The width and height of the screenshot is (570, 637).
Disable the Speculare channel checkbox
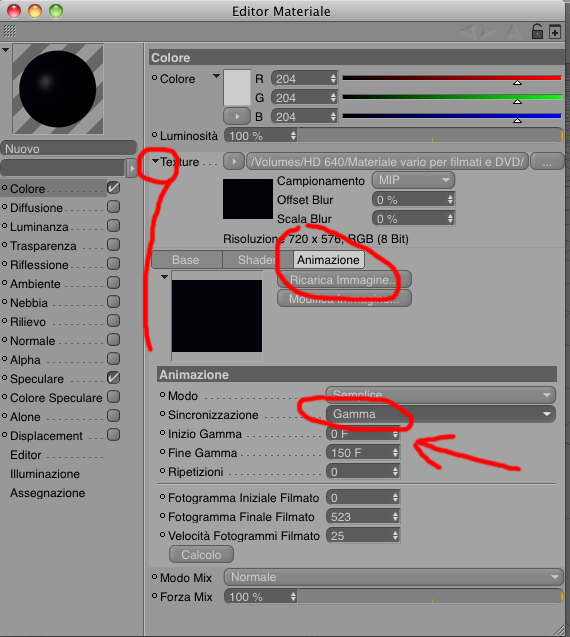point(113,378)
